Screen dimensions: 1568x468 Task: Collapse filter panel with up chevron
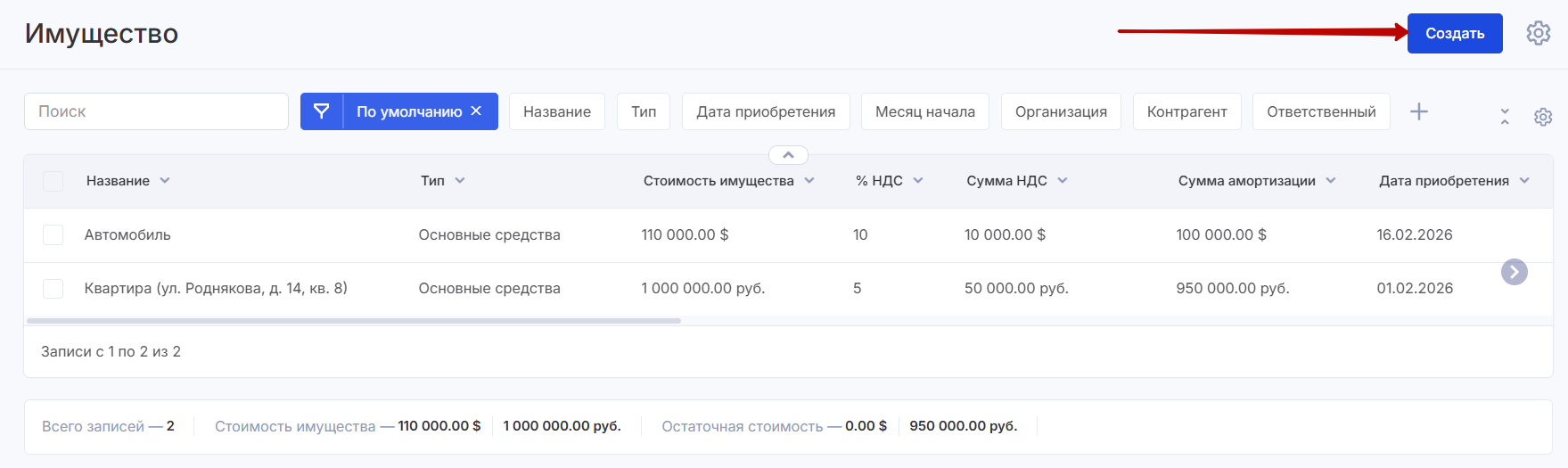click(788, 155)
